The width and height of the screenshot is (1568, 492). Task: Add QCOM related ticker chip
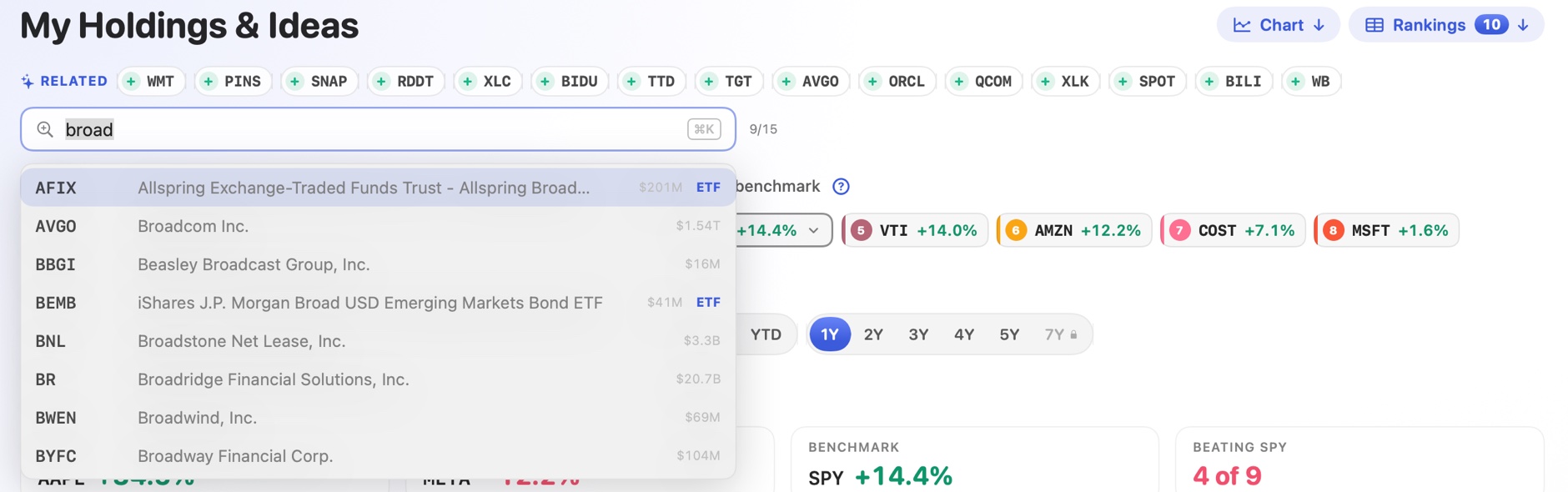[984, 81]
